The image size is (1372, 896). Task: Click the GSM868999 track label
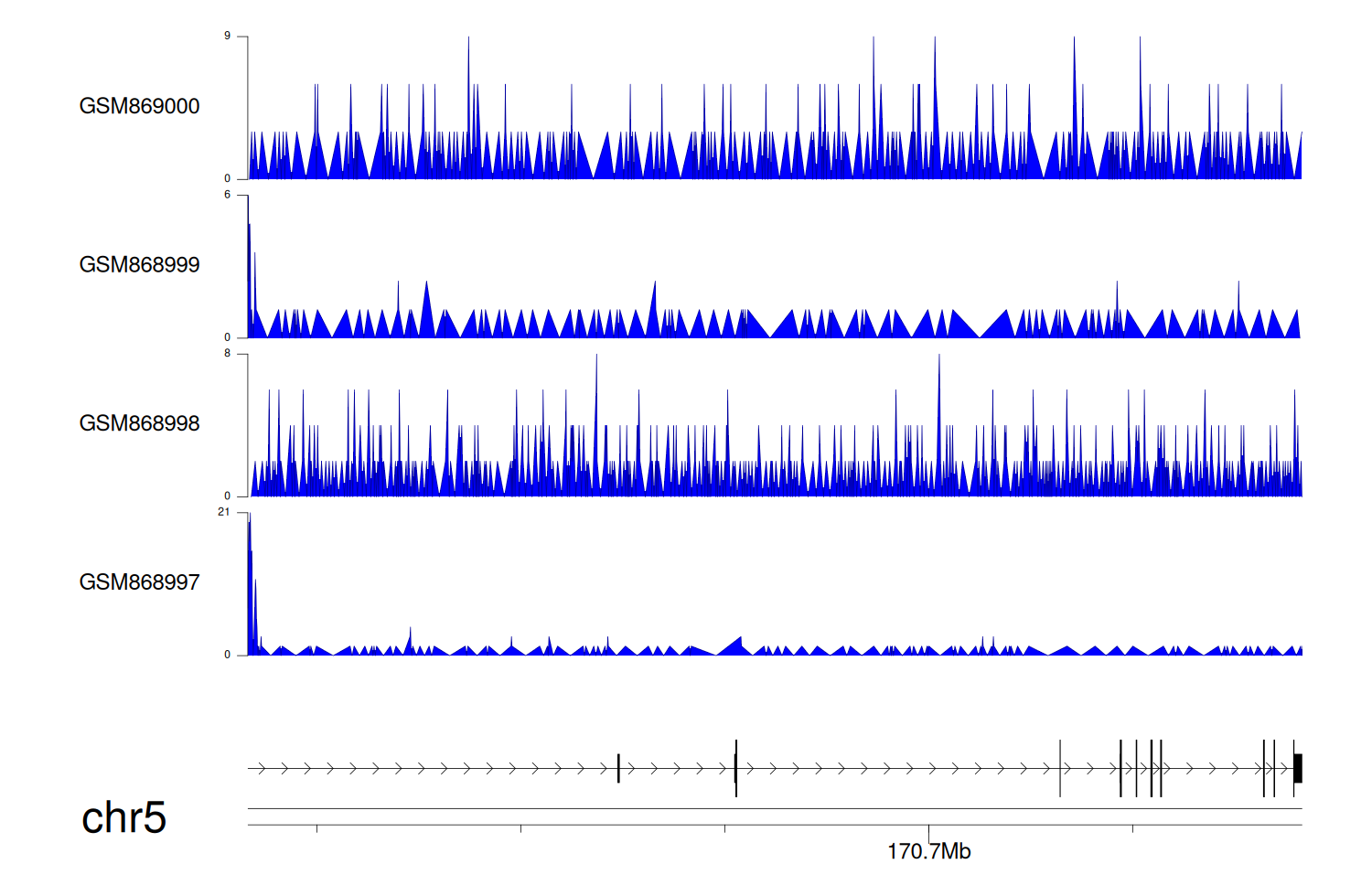pos(139,264)
